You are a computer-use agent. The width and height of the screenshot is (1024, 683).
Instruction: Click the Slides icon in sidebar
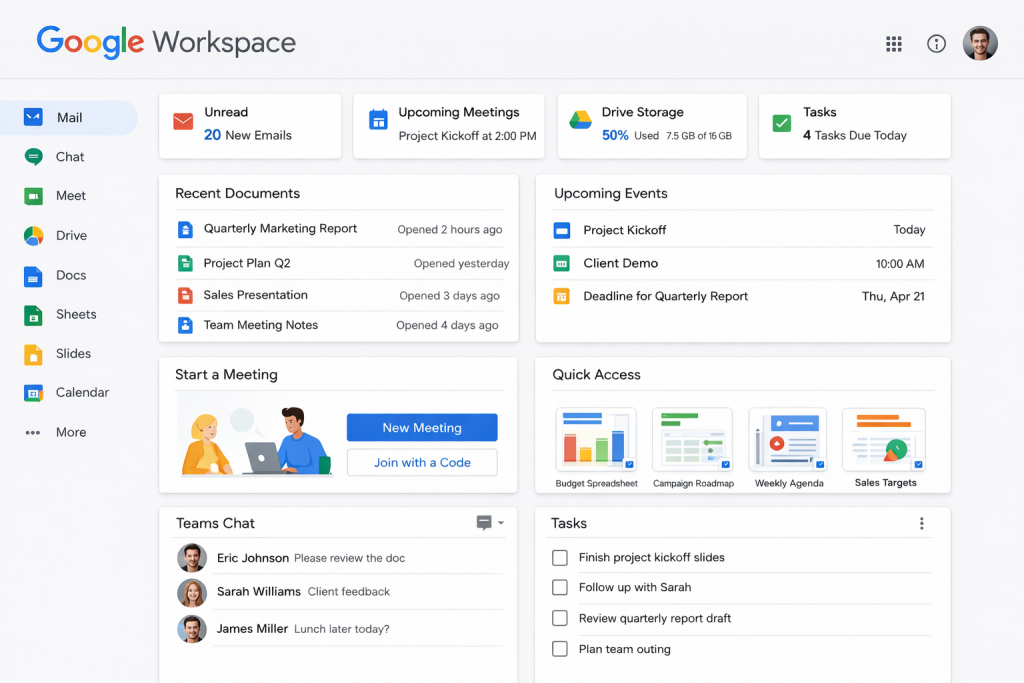tap(34, 354)
